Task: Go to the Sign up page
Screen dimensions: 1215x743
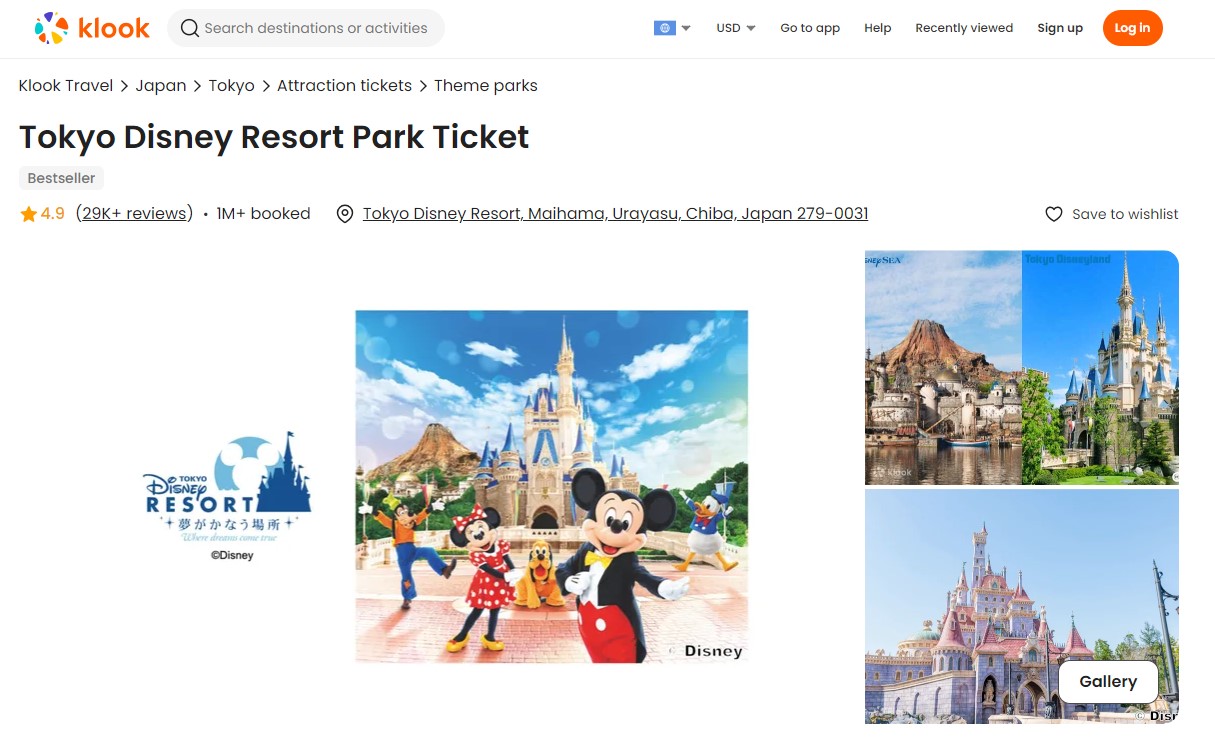Action: pos(1060,28)
